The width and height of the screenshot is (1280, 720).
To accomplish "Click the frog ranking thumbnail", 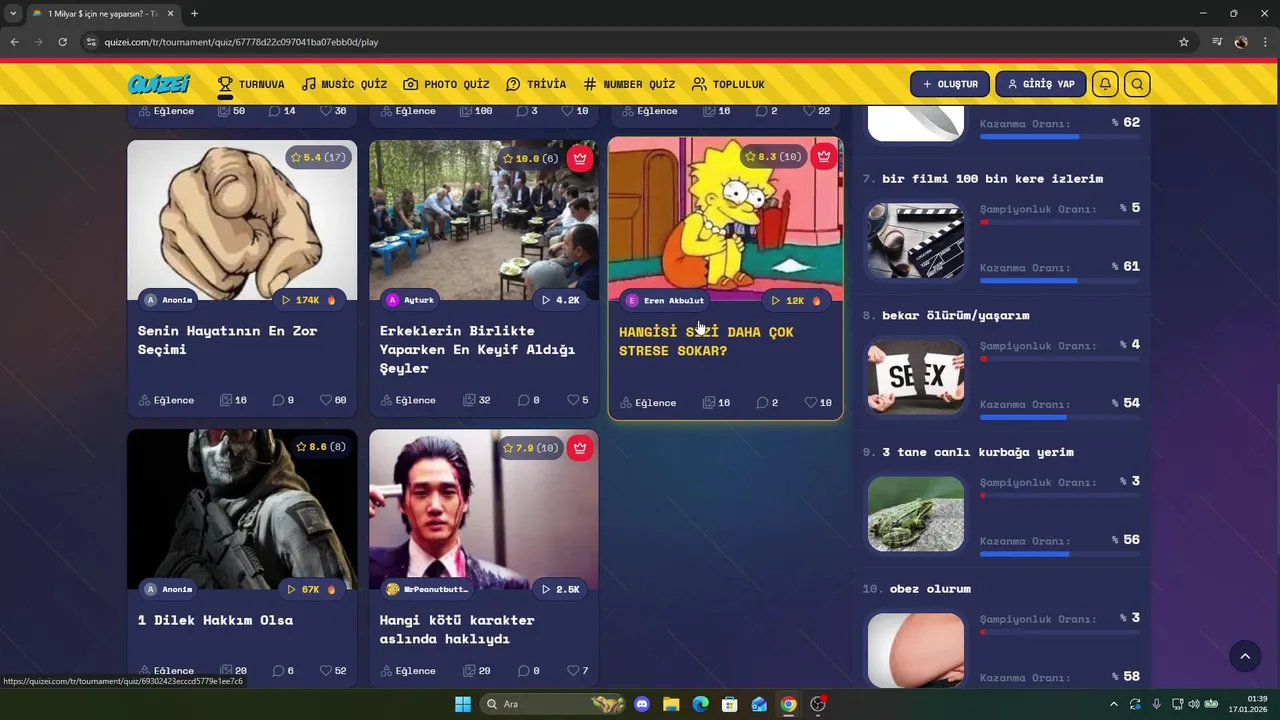I will click(x=916, y=514).
